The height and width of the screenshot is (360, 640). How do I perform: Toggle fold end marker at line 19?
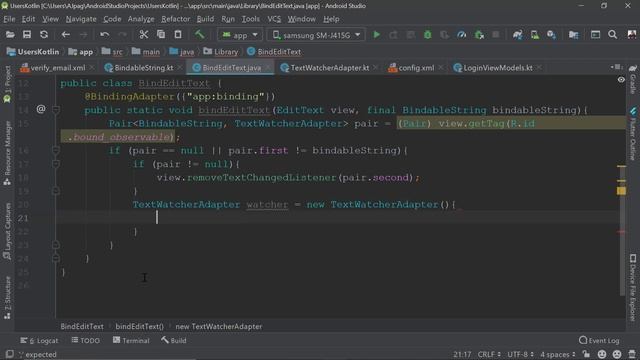pyautogui.click(x=56, y=191)
